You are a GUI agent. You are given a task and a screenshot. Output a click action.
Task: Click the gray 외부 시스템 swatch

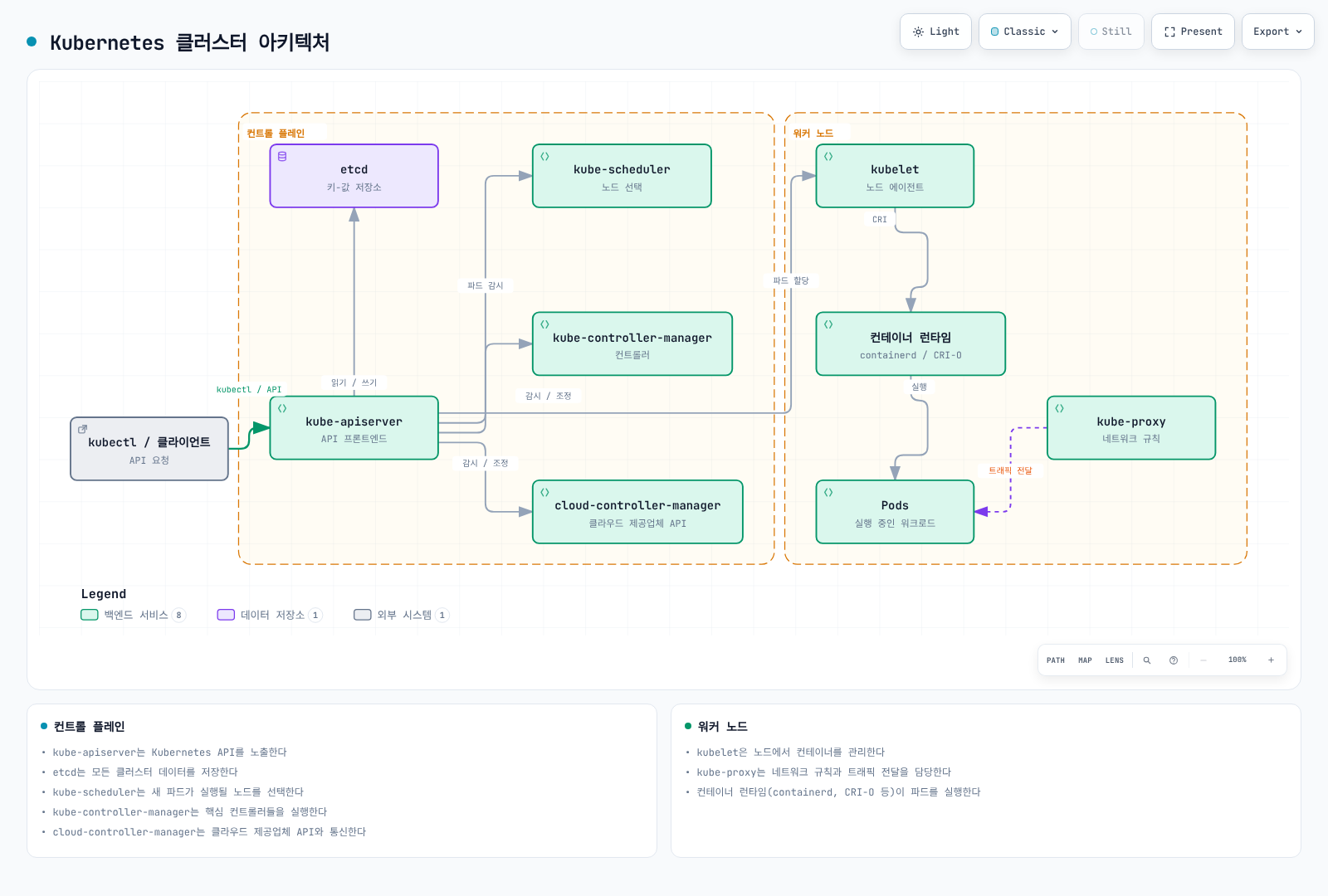point(363,615)
